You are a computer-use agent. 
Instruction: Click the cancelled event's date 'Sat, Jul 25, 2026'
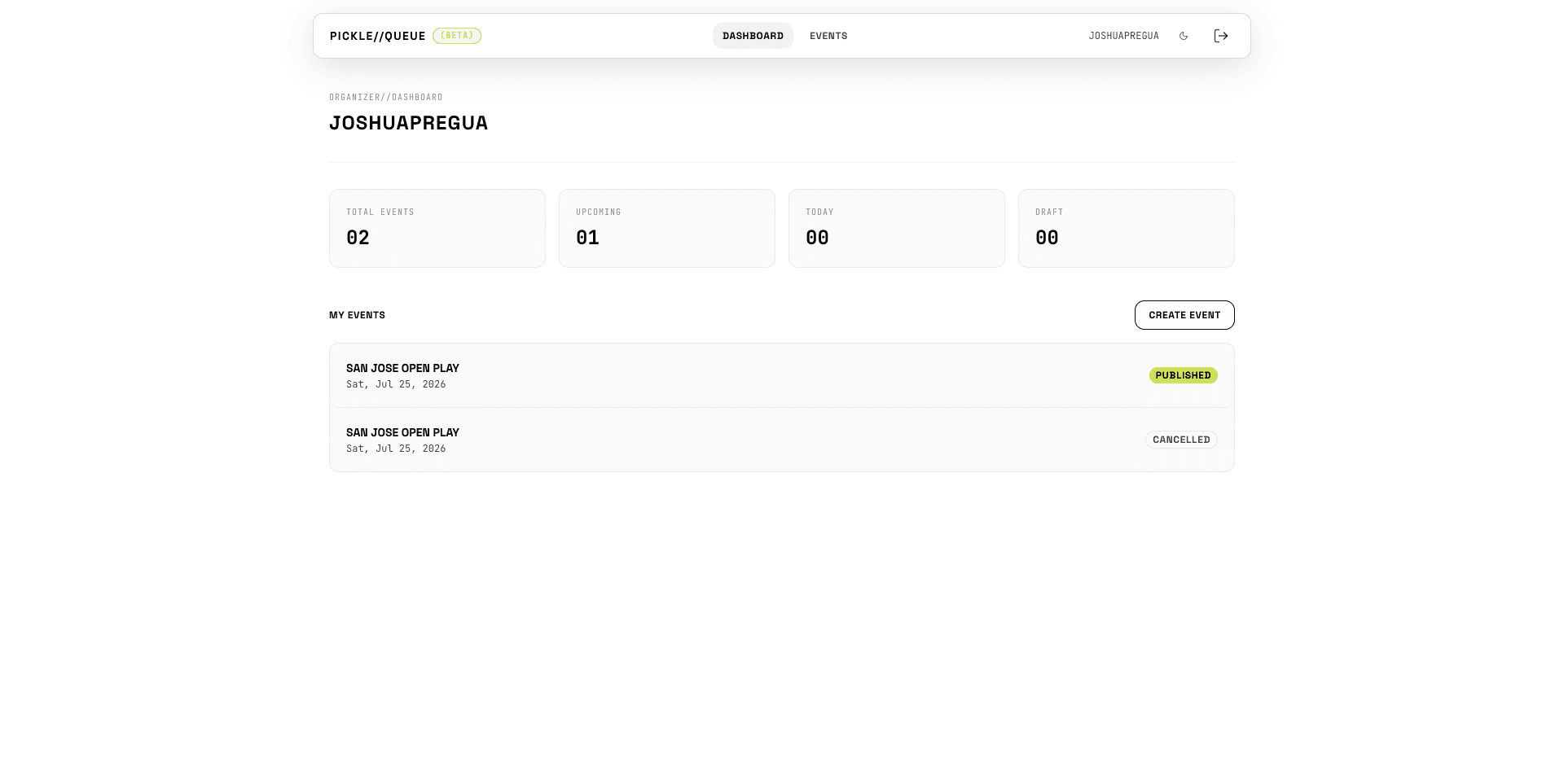coord(396,449)
